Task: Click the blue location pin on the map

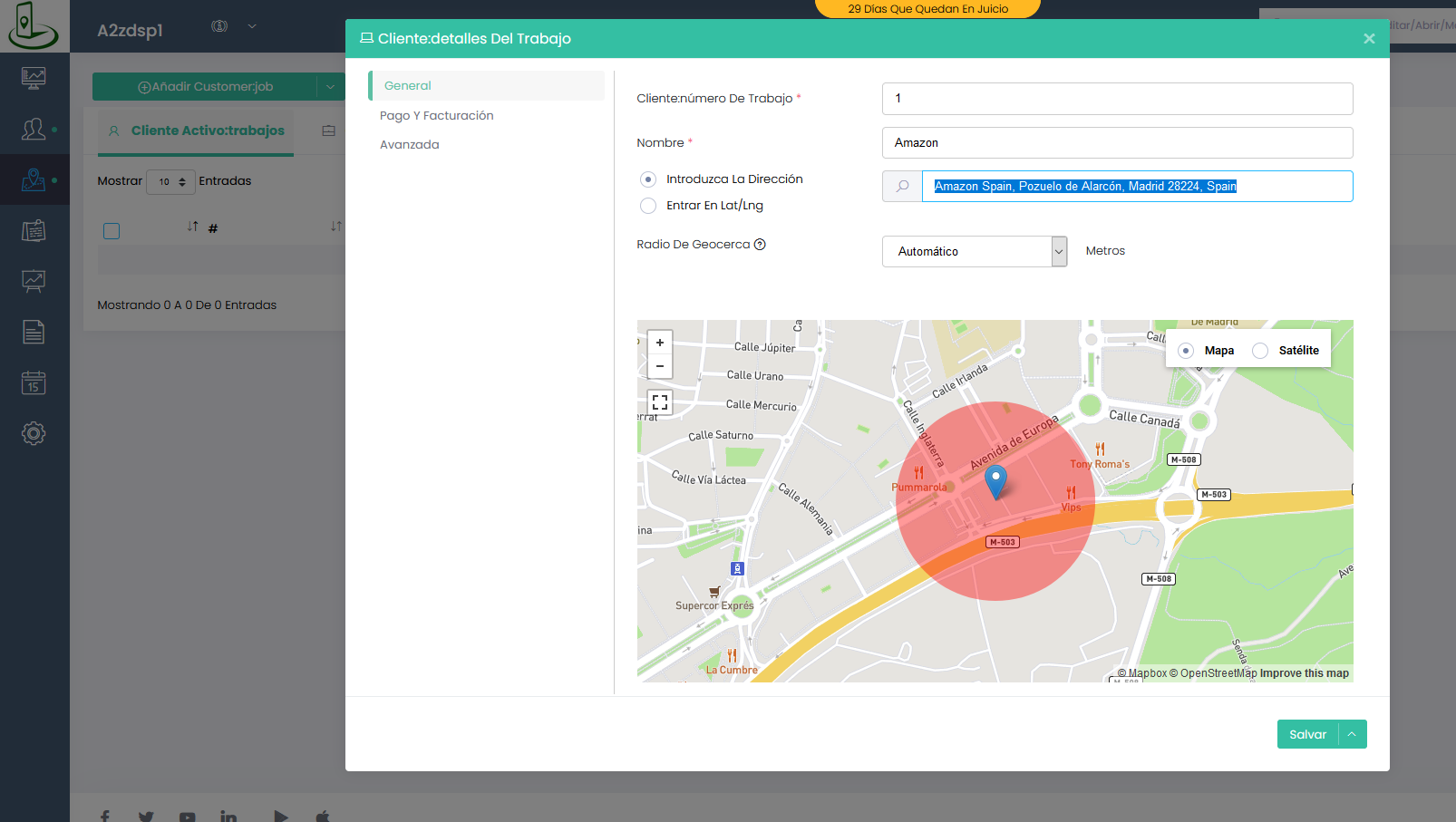Action: coord(995,482)
